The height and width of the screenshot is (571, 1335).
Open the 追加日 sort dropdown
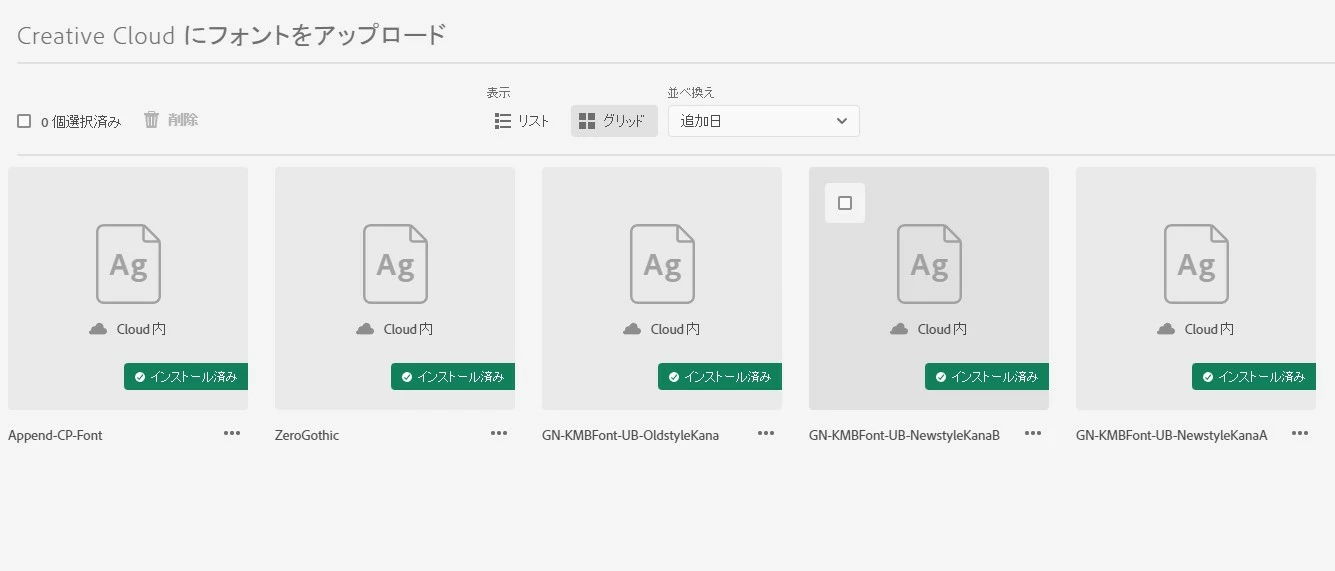pos(764,121)
